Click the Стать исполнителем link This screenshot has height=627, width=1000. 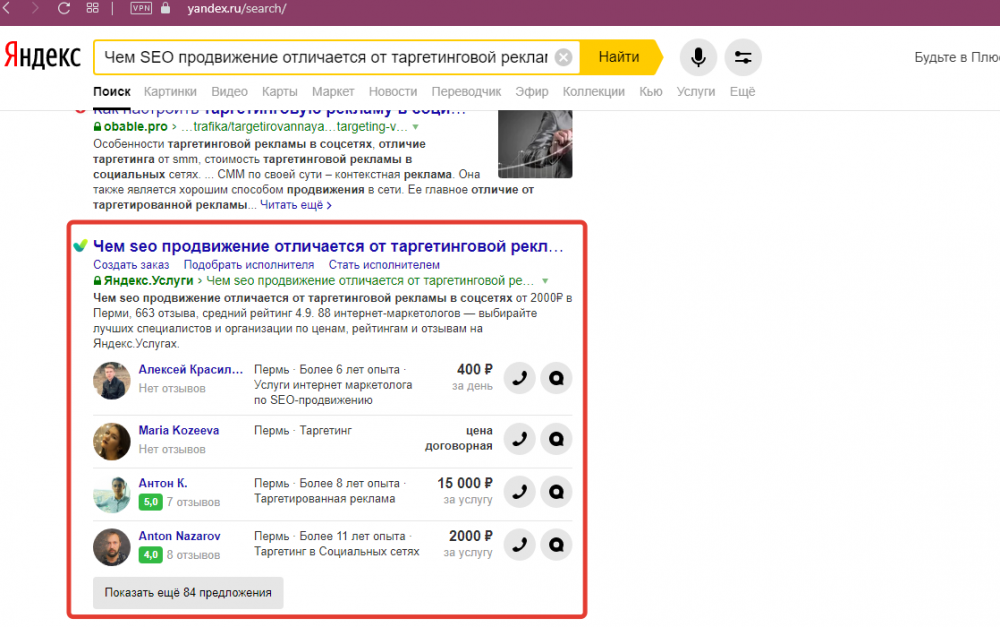point(384,265)
